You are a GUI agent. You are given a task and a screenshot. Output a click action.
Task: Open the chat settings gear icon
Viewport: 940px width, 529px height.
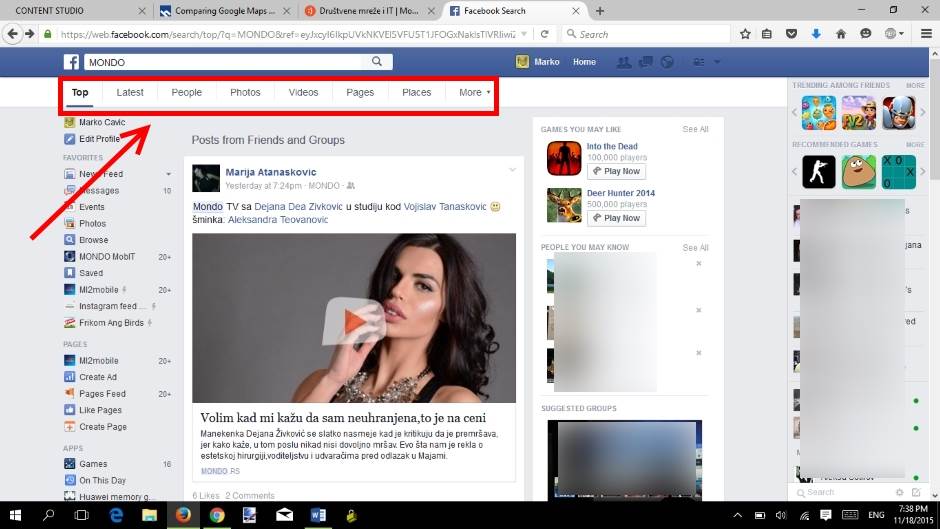point(899,492)
